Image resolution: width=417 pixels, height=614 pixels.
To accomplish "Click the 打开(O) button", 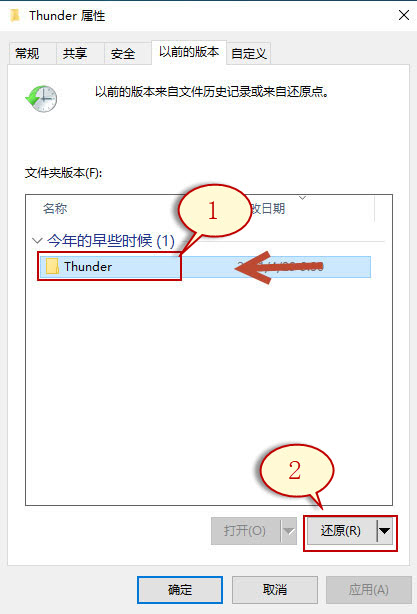I will 245,531.
